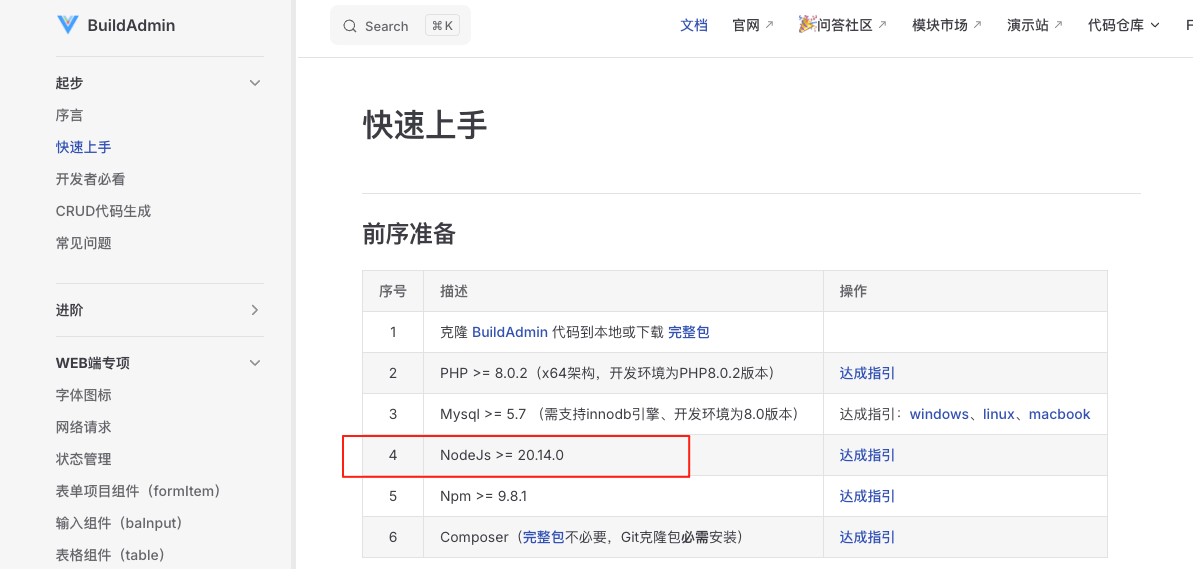Open 开发者必看 in the sidebar
The image size is (1193, 569).
(91, 180)
